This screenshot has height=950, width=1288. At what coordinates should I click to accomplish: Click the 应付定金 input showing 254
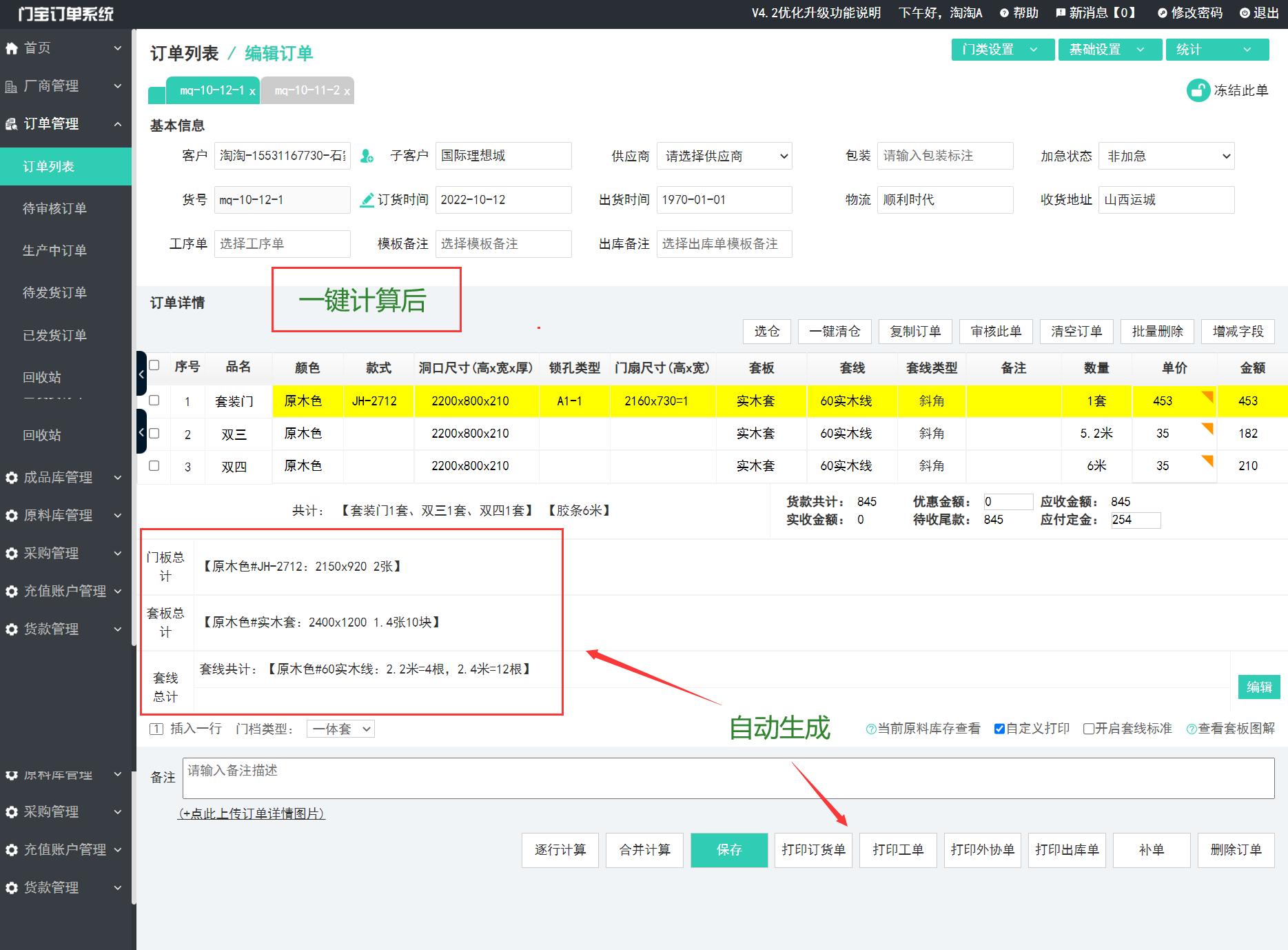(1136, 520)
